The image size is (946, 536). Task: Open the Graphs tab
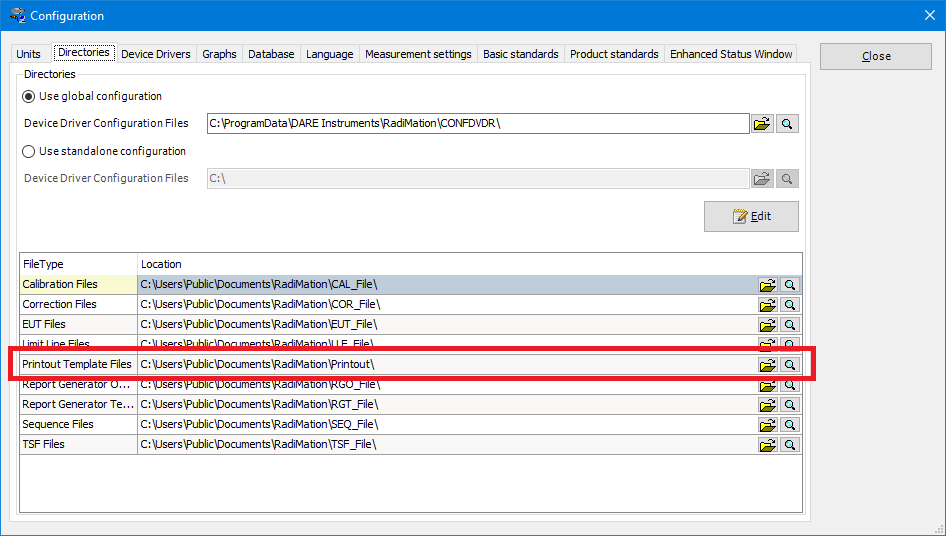click(219, 54)
